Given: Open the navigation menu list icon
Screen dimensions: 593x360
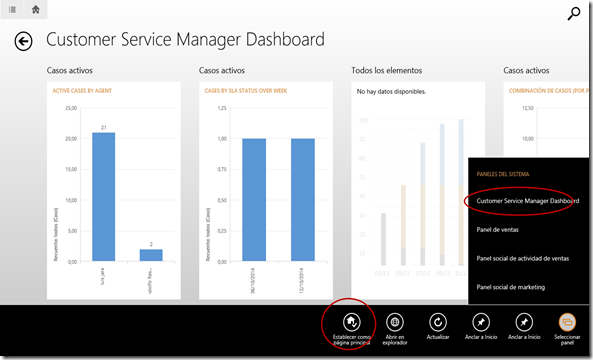Looking at the screenshot, I should [12, 9].
